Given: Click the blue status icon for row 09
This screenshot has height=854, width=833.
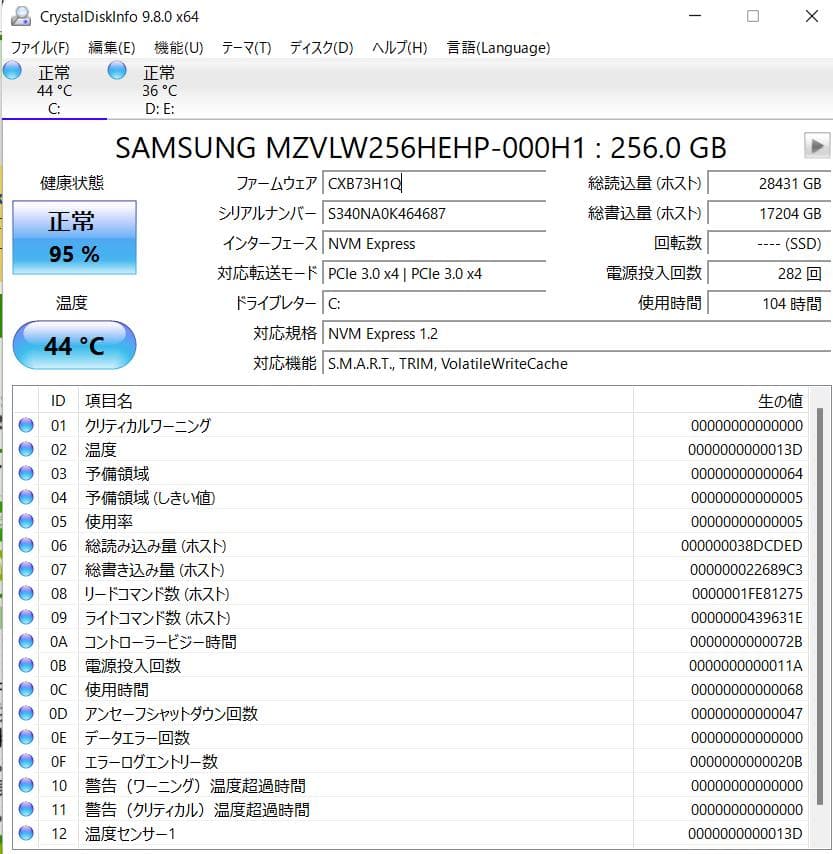Looking at the screenshot, I should [x=26, y=617].
